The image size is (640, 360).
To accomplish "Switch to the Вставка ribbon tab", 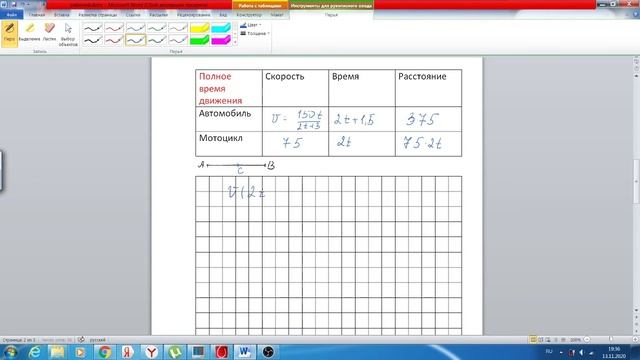I will 62,15.
